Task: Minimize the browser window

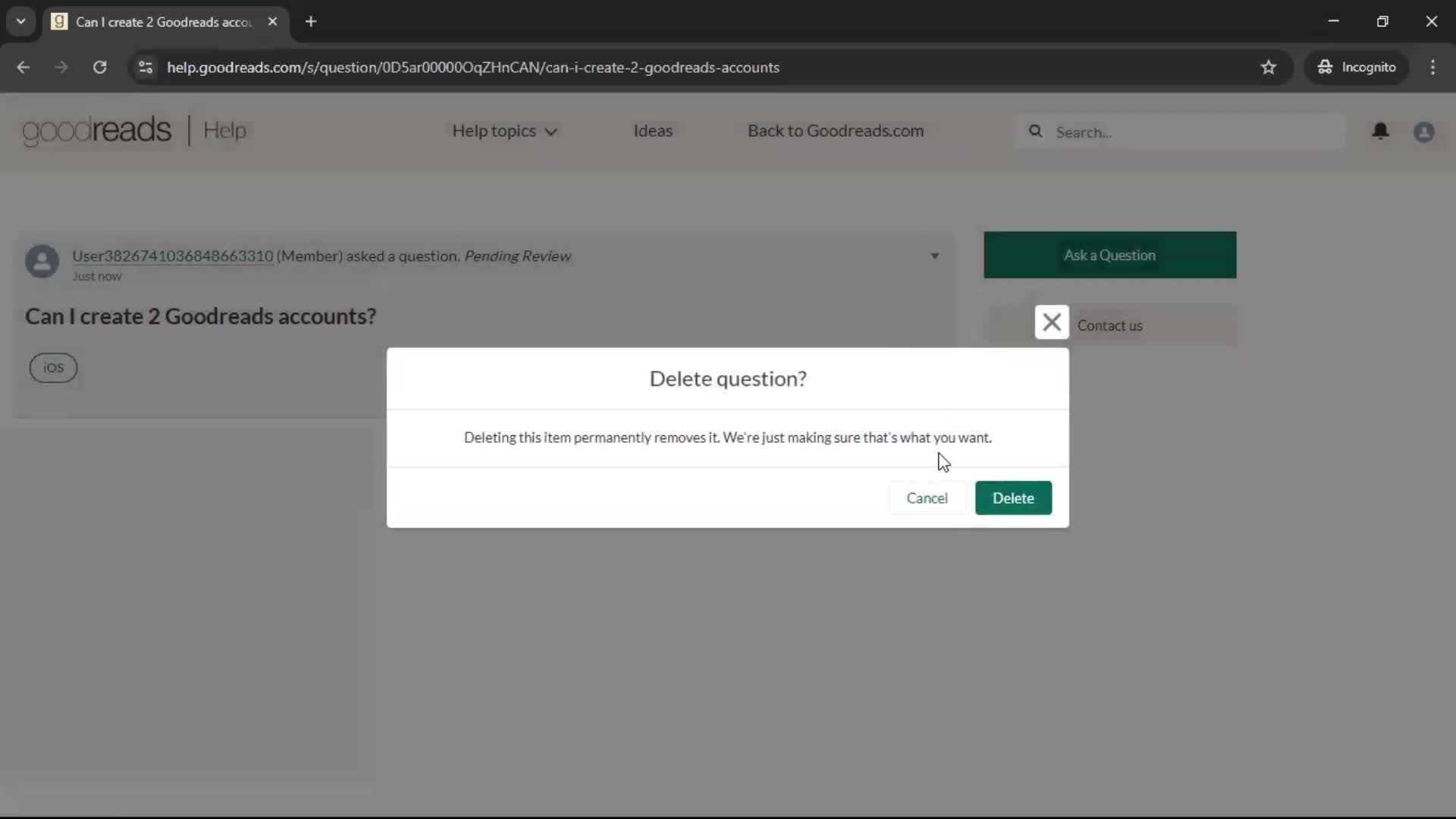Action: click(1334, 22)
